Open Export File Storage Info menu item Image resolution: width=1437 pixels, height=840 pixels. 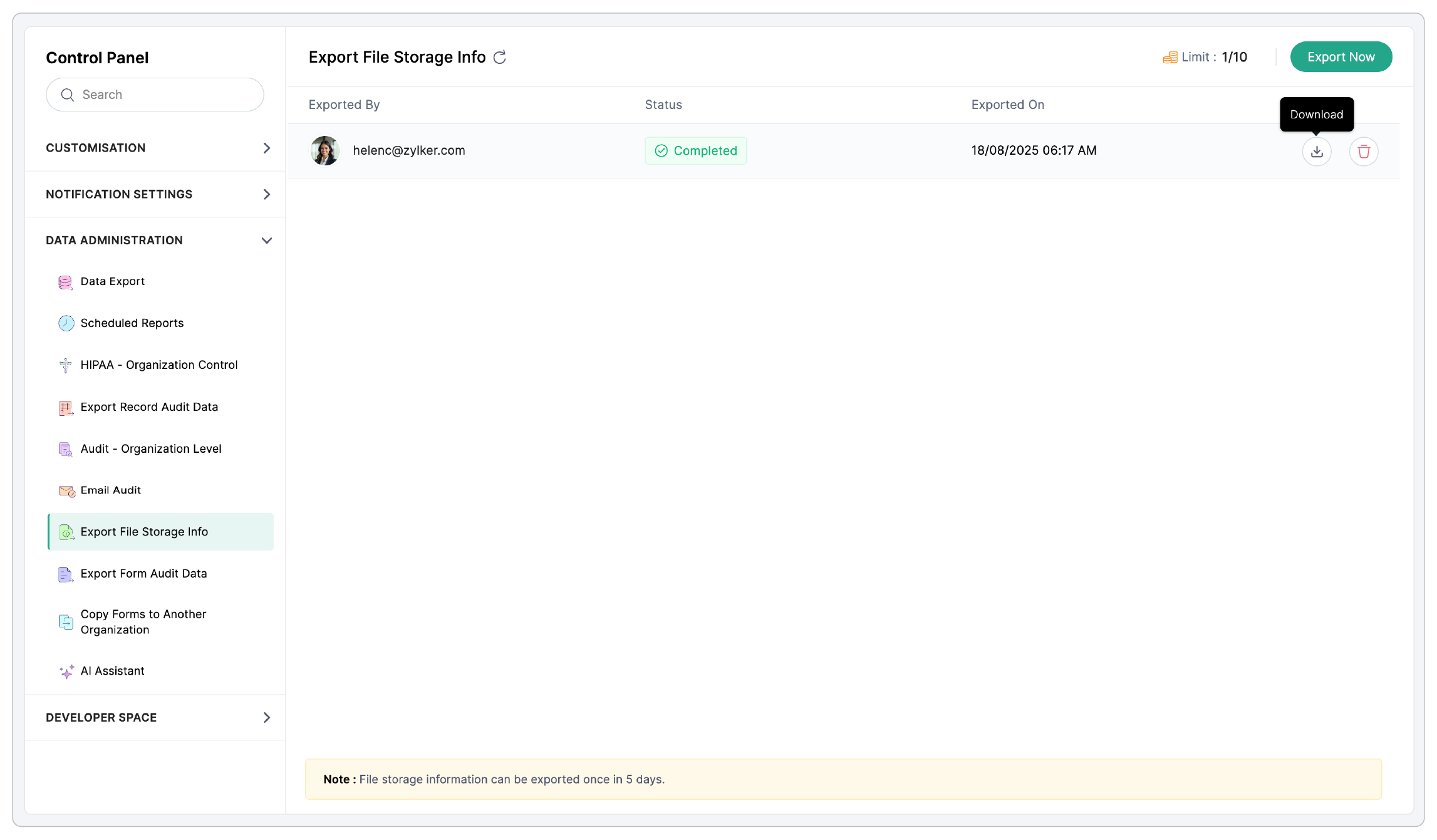(144, 532)
